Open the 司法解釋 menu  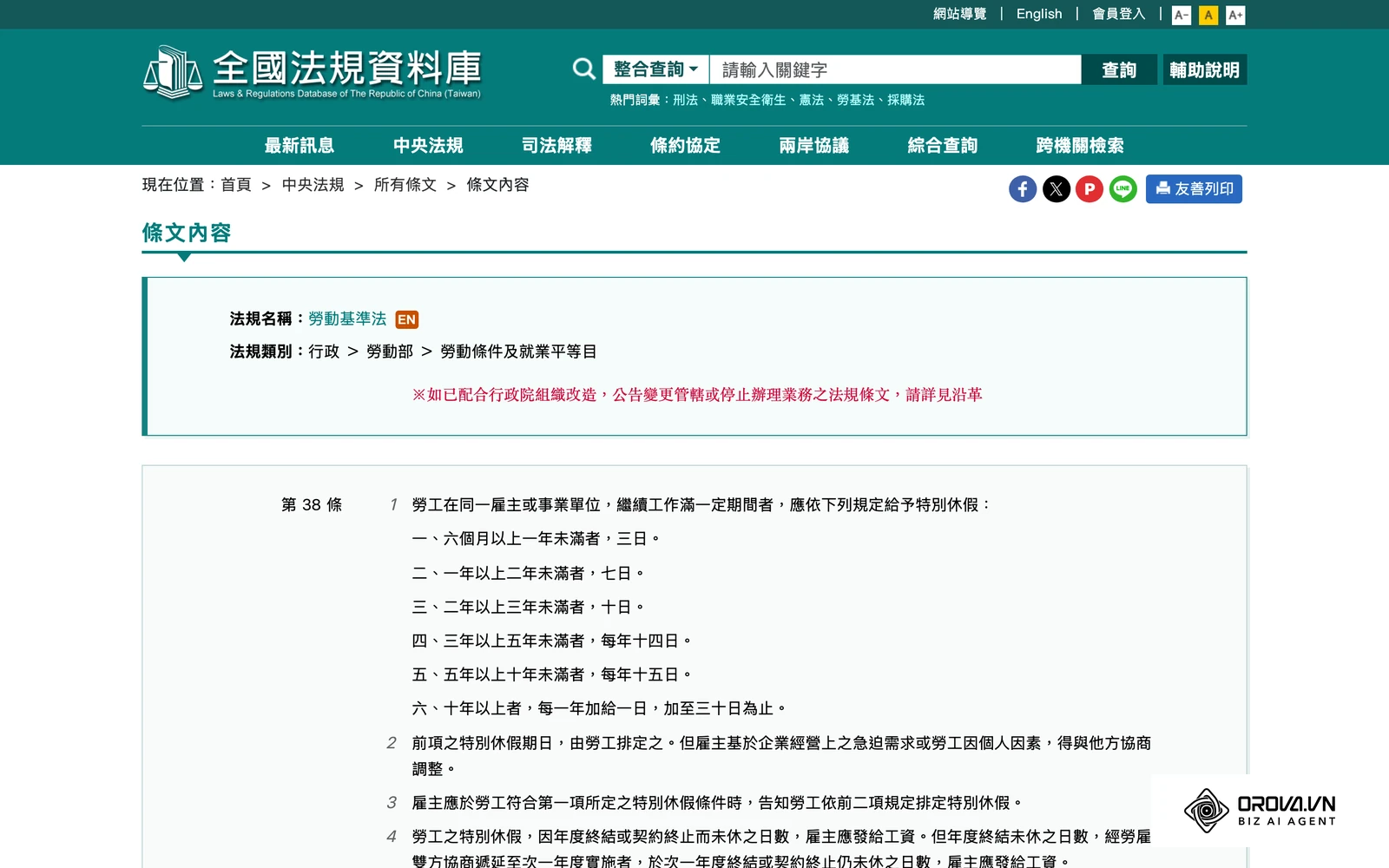coord(556,146)
